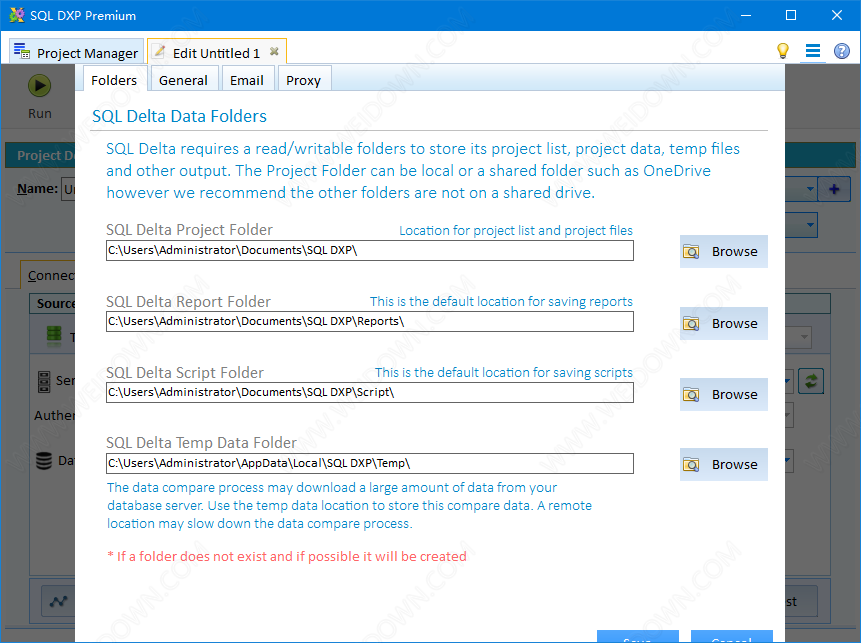Select the Proxy tab
861x643 pixels.
pyautogui.click(x=303, y=80)
